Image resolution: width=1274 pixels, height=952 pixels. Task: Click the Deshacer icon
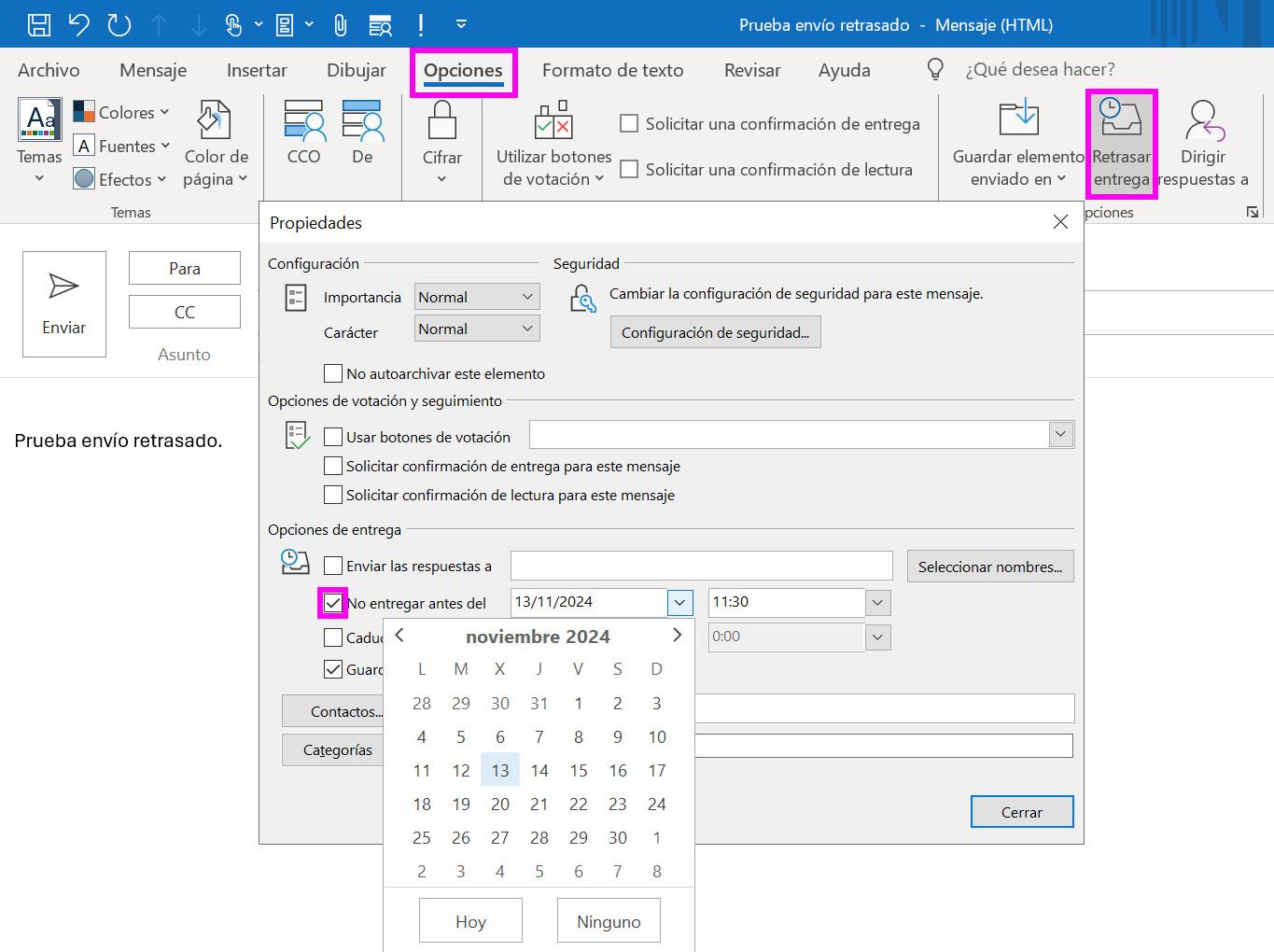(x=78, y=24)
